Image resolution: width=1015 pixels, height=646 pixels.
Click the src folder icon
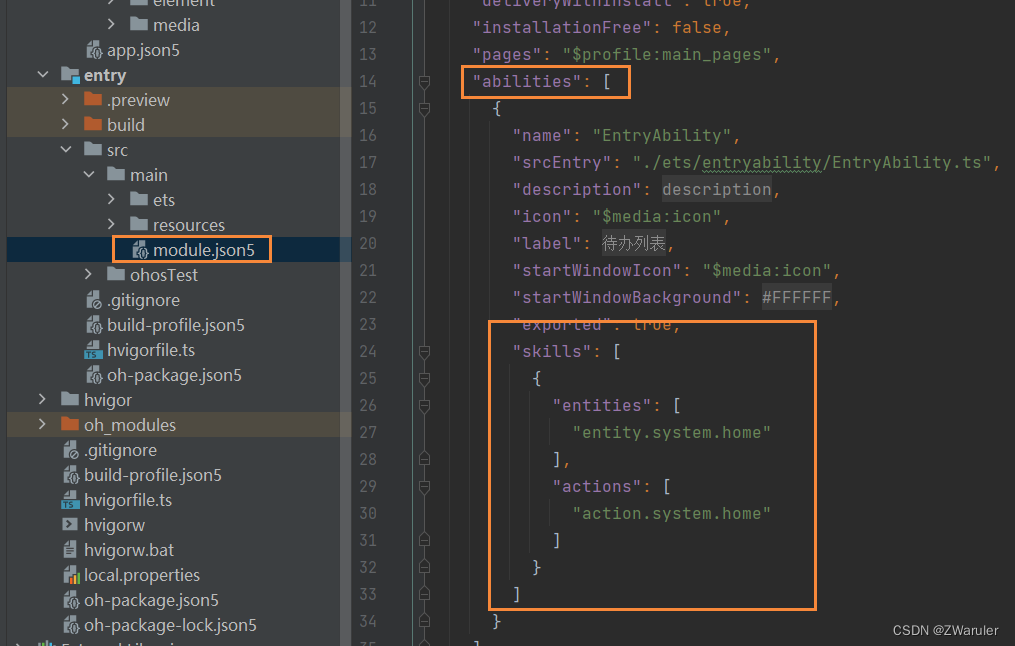point(93,150)
